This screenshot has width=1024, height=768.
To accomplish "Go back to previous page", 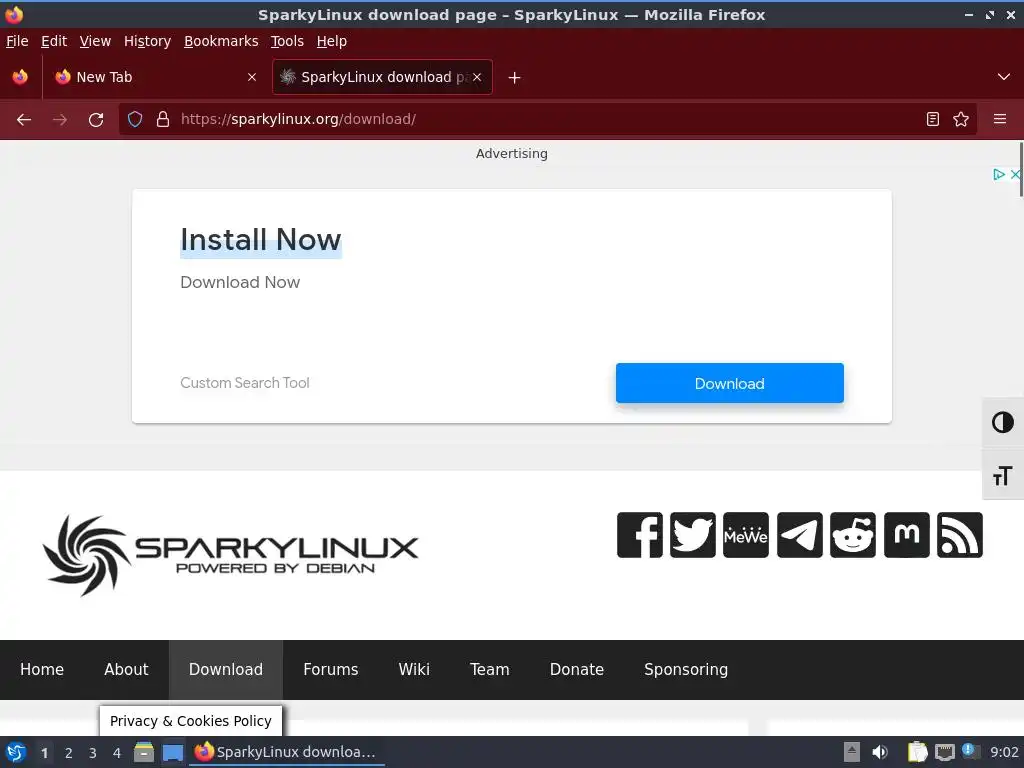I will click(x=24, y=120).
